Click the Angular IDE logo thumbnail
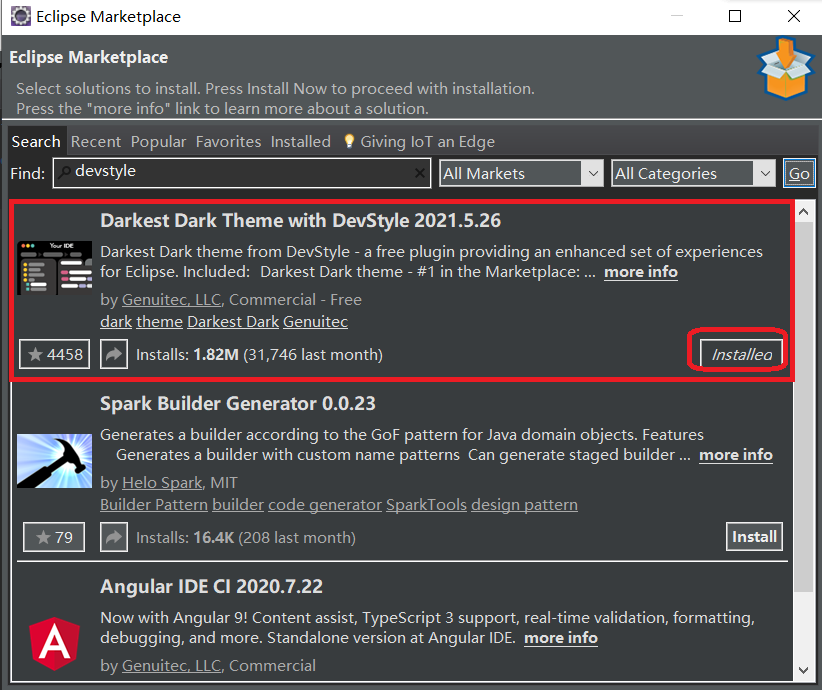This screenshot has height=690, width=822. [x=54, y=643]
